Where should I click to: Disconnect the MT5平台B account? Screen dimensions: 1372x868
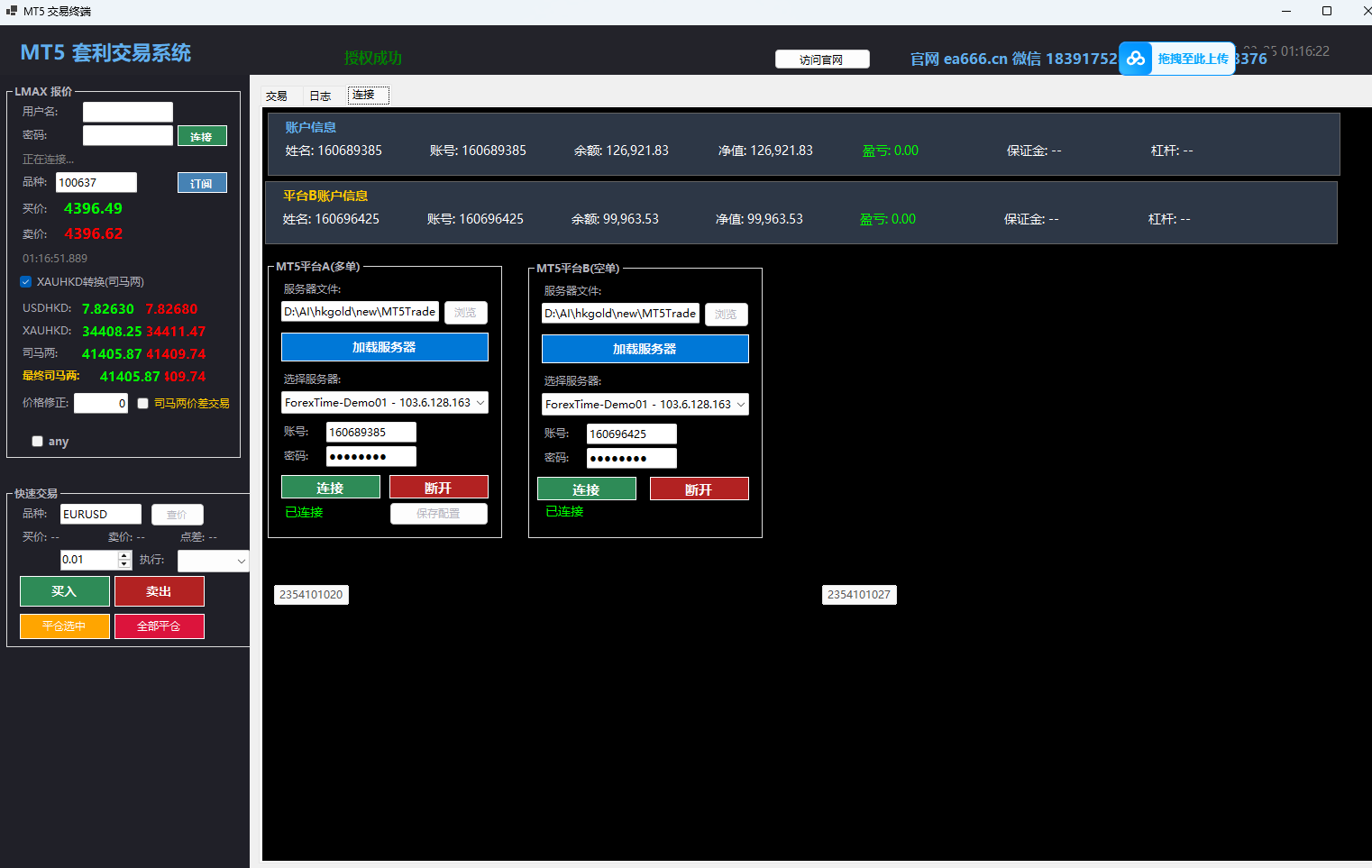(700, 489)
